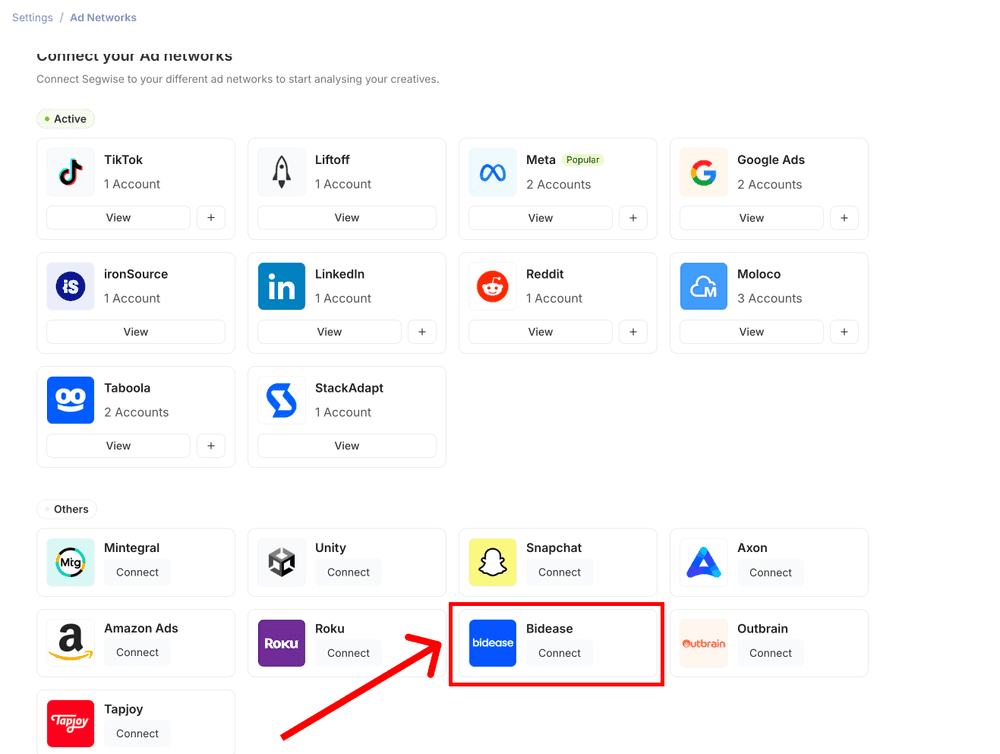Click the Tapjoy logo icon
This screenshot has width=1000, height=754.
click(71, 723)
